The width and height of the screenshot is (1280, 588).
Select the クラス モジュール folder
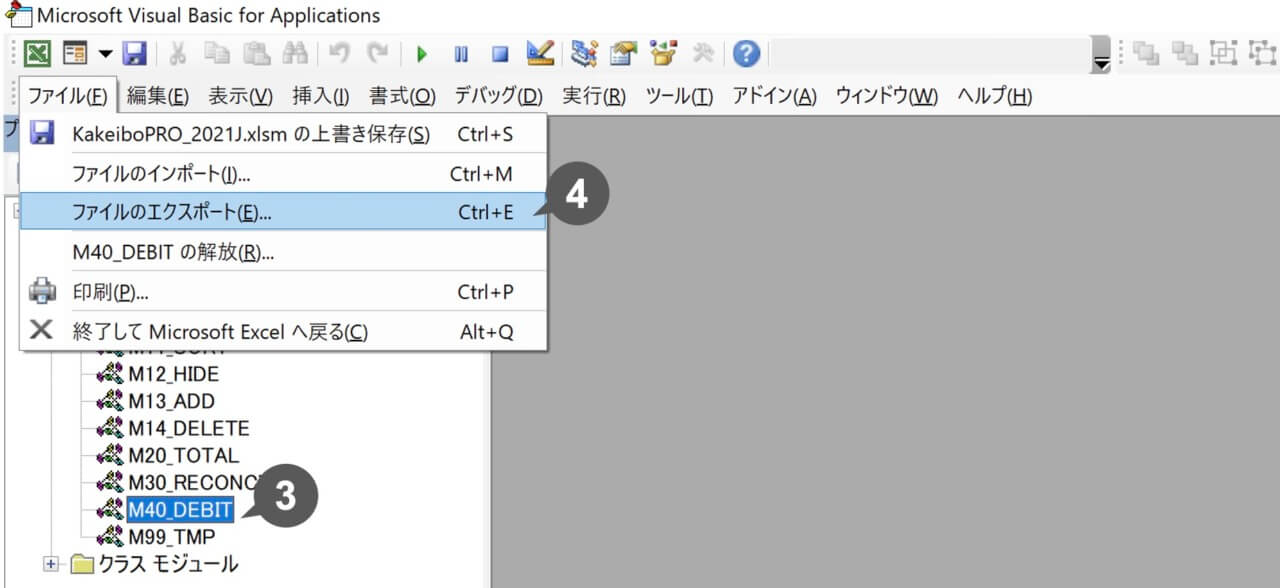pyautogui.click(x=168, y=564)
